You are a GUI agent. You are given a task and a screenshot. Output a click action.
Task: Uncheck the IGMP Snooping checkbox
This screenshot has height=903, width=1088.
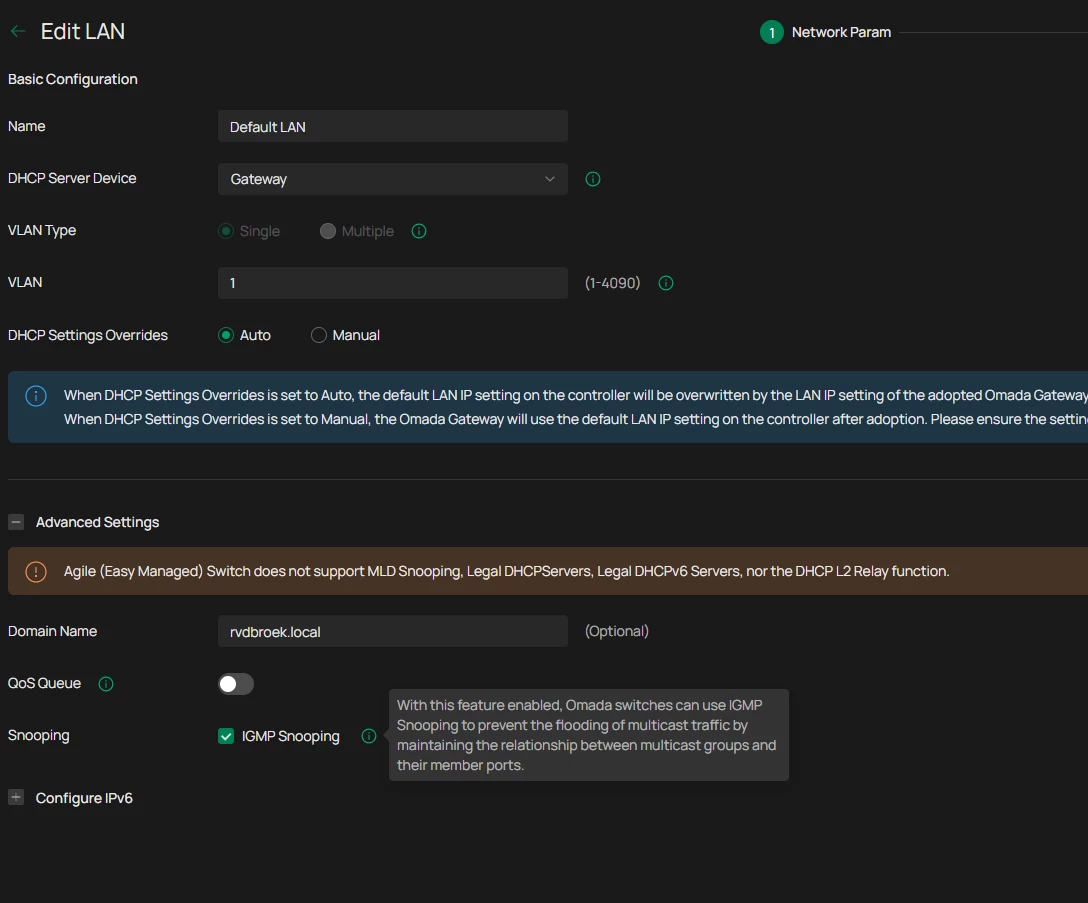226,736
